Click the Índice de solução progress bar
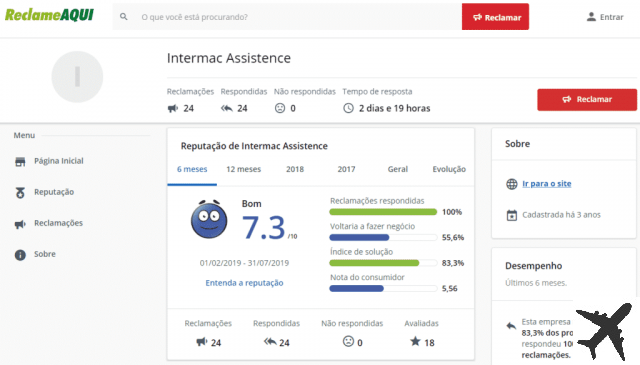The height and width of the screenshot is (365, 640). point(383,263)
